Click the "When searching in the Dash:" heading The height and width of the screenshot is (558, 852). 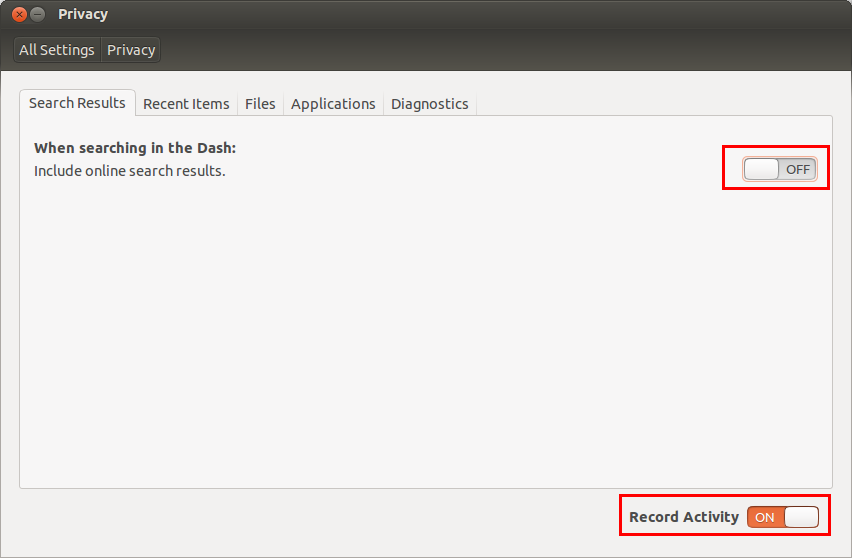tap(135, 148)
